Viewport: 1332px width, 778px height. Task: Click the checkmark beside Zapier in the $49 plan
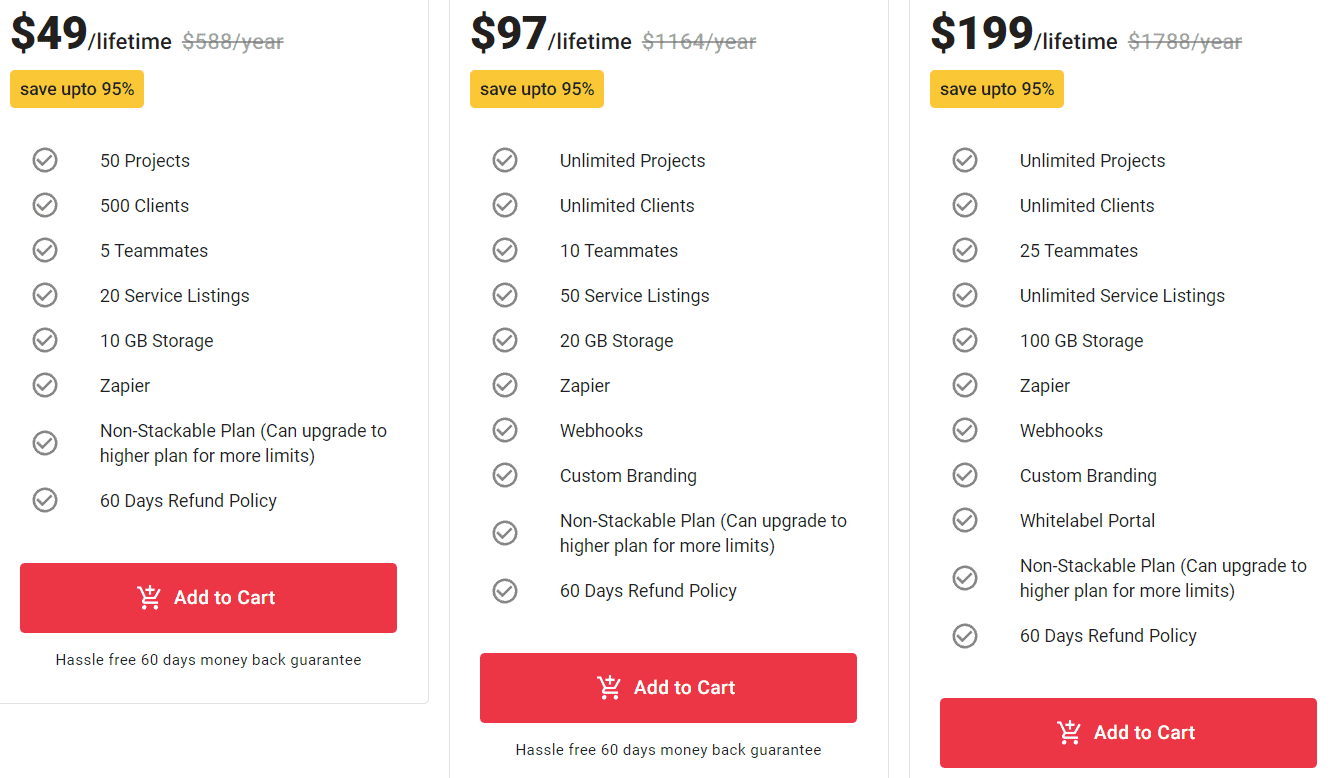[x=45, y=385]
